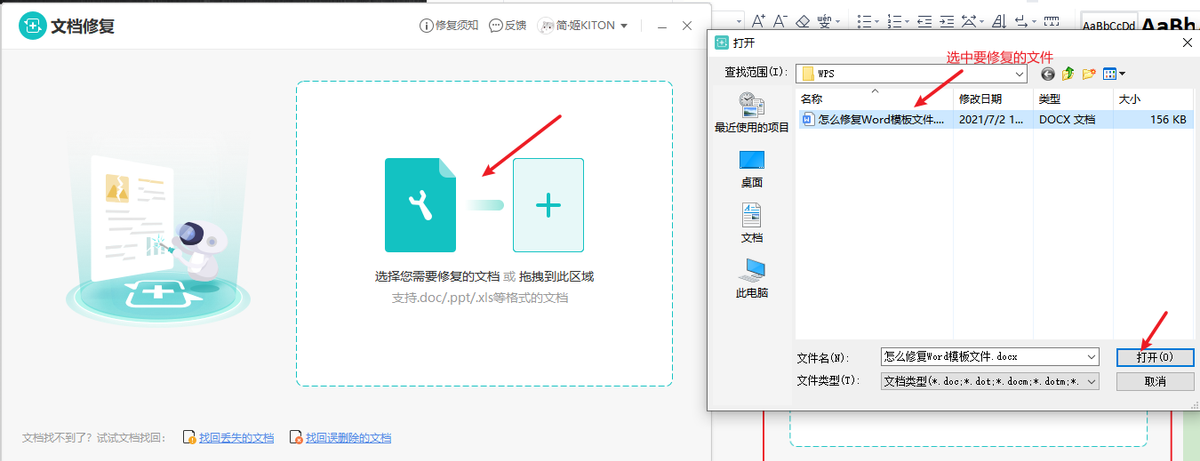Click the ruler/tab stops icon in WPS
1200x461 pixels.
pyautogui.click(x=1051, y=20)
